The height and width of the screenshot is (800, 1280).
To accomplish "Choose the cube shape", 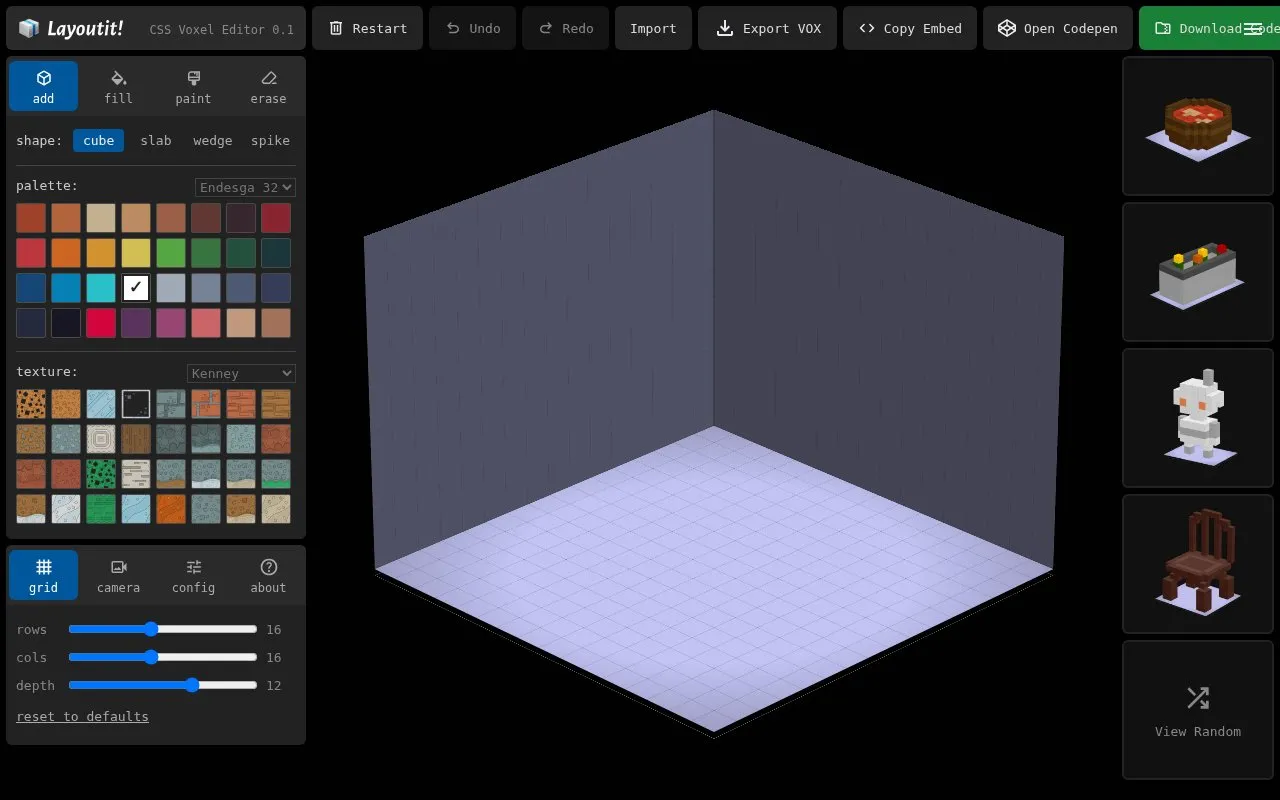I will [98, 140].
